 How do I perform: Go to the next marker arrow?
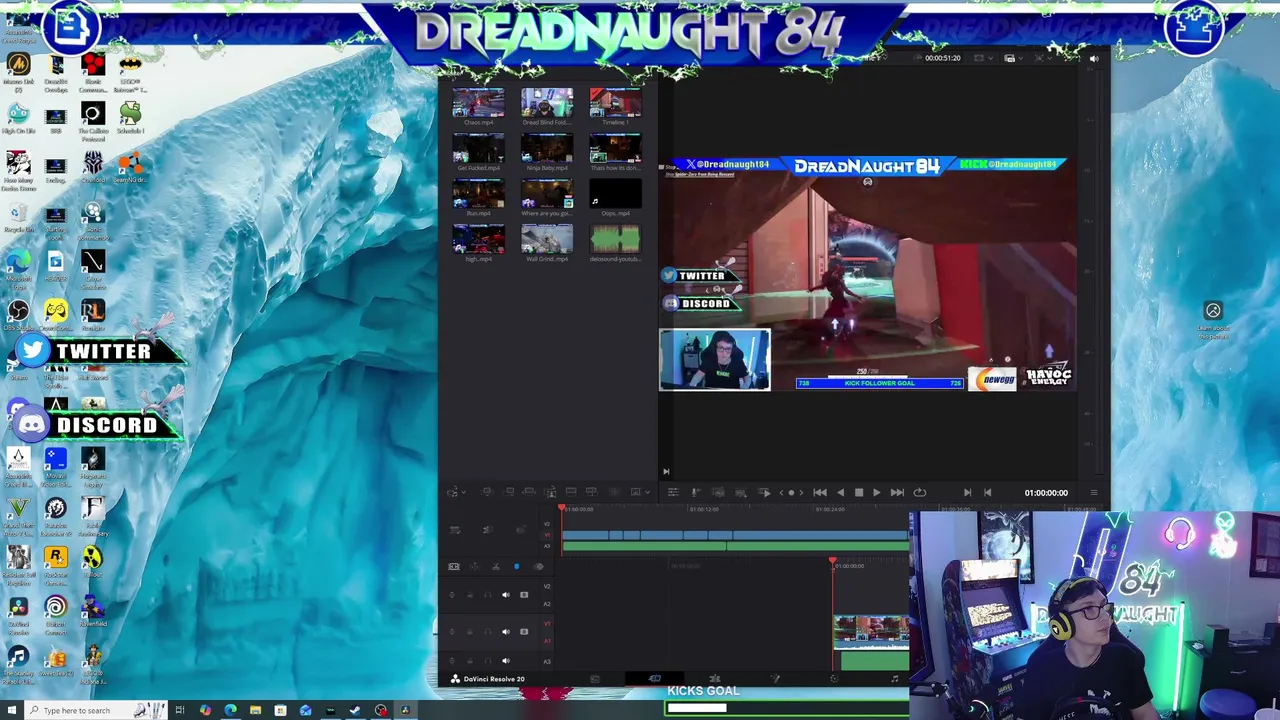tap(800, 492)
